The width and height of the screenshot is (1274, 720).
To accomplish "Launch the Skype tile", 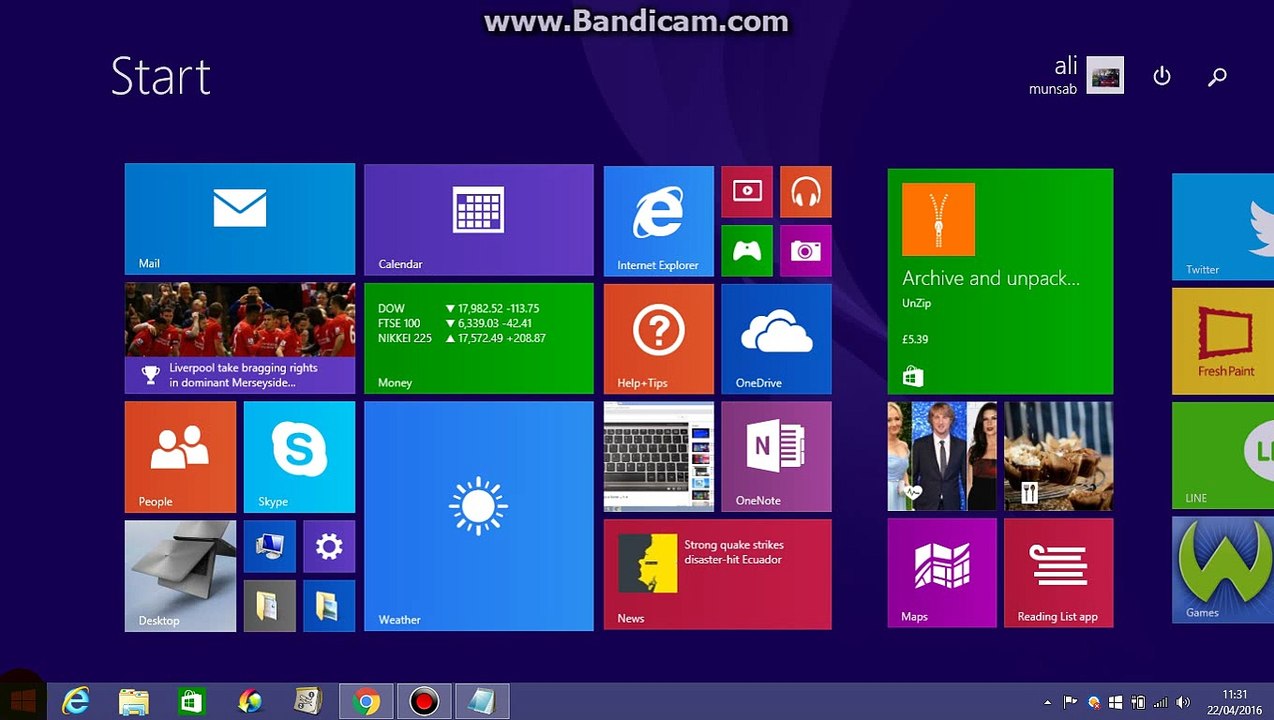I will (x=299, y=457).
